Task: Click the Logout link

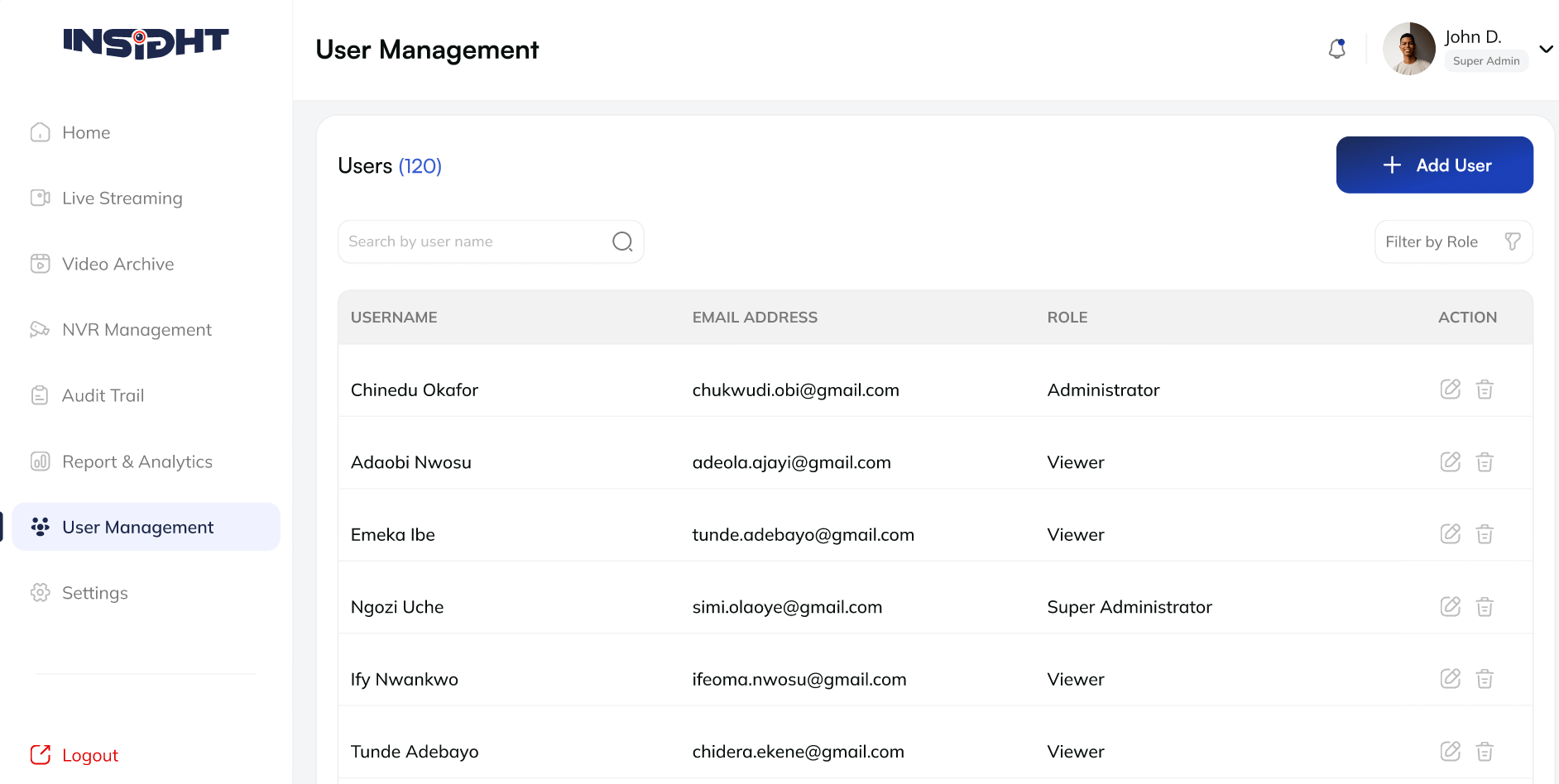Action: point(89,755)
